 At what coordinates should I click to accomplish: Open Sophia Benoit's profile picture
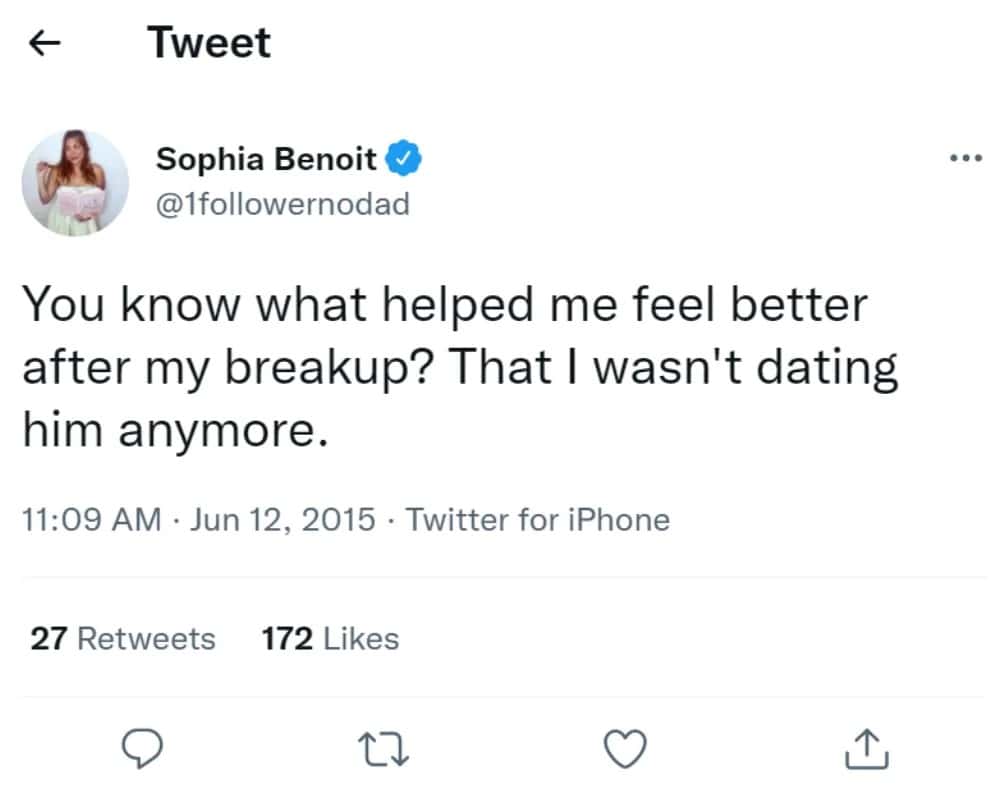76,182
